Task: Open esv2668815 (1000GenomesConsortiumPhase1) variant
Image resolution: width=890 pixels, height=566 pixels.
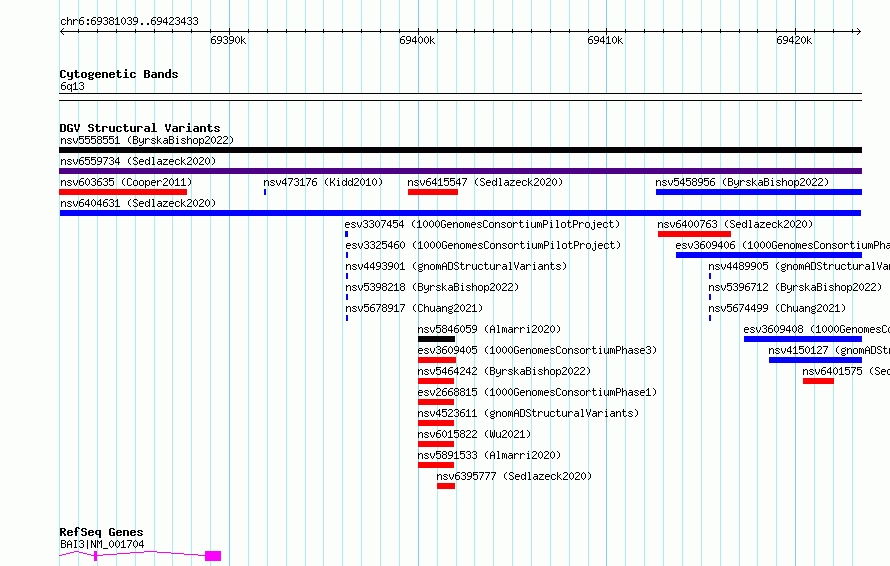Action: [537, 392]
